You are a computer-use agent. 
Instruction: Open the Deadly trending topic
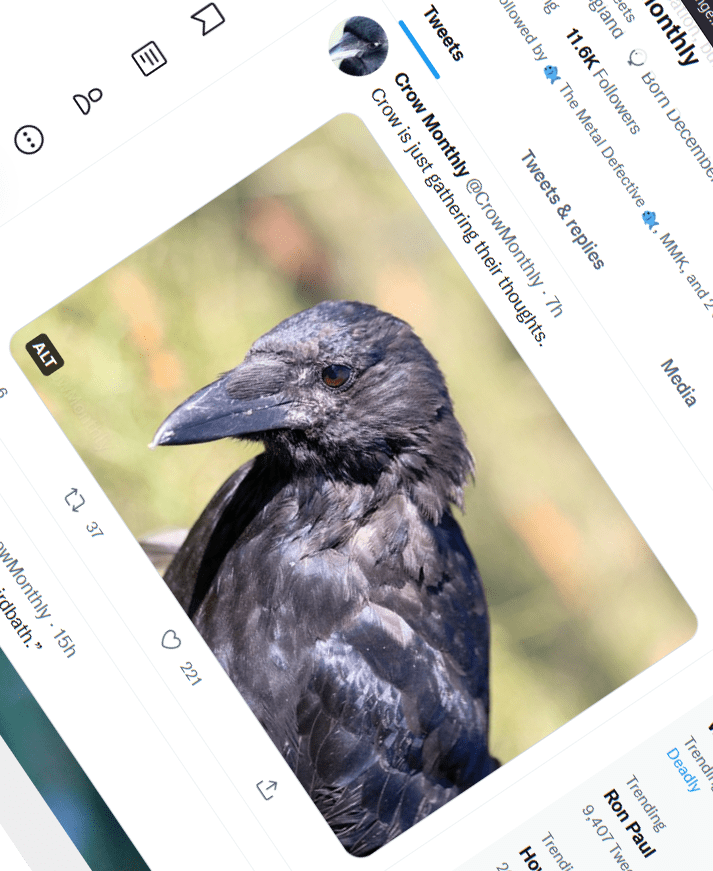coord(683,769)
